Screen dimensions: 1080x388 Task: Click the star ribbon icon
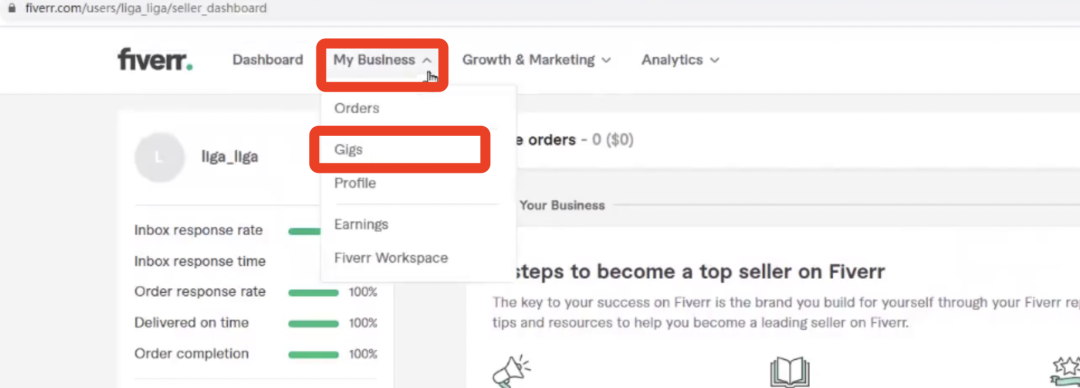[x=1066, y=372]
